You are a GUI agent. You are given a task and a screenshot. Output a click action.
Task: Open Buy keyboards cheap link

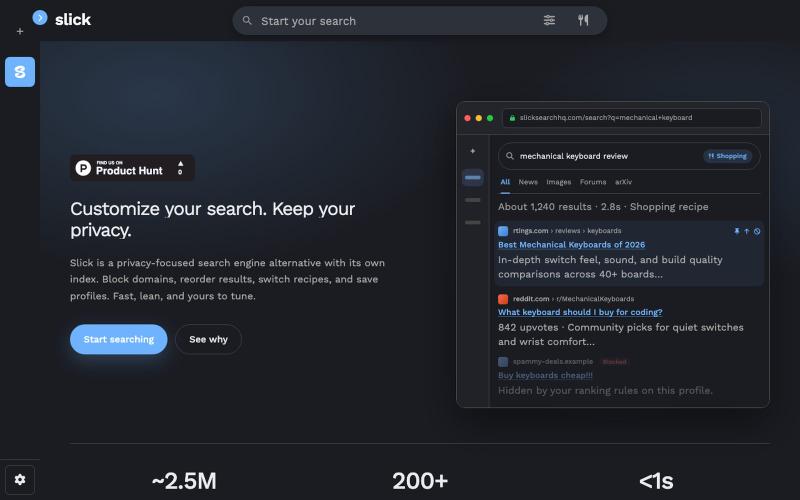[545, 376]
